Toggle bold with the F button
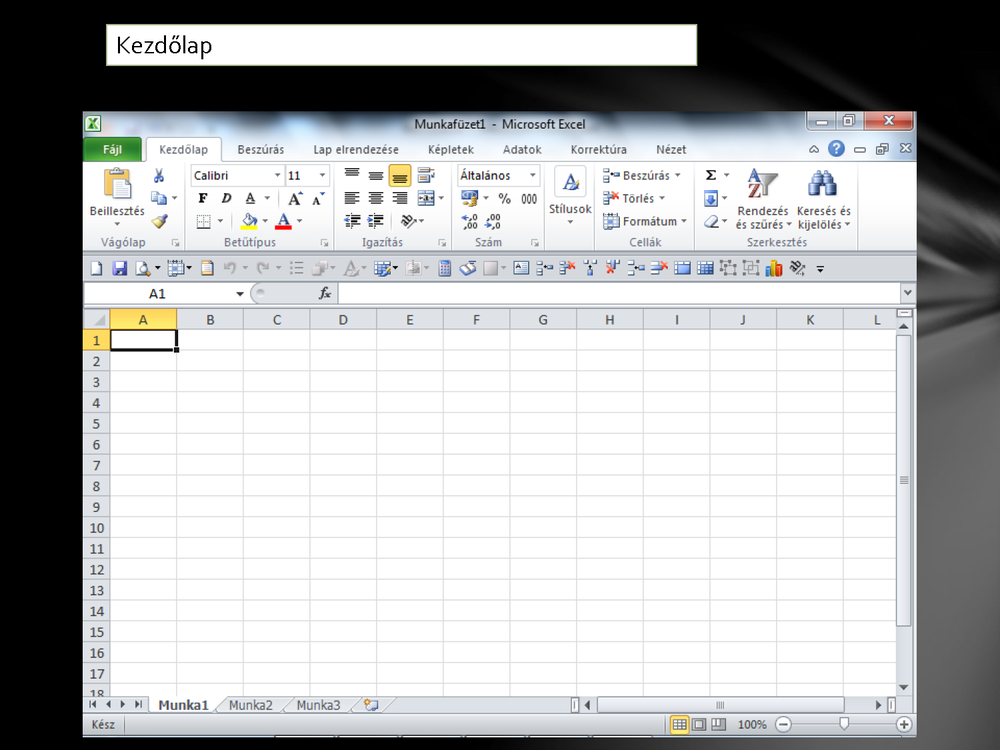Image resolution: width=1000 pixels, height=750 pixels. coord(203,198)
